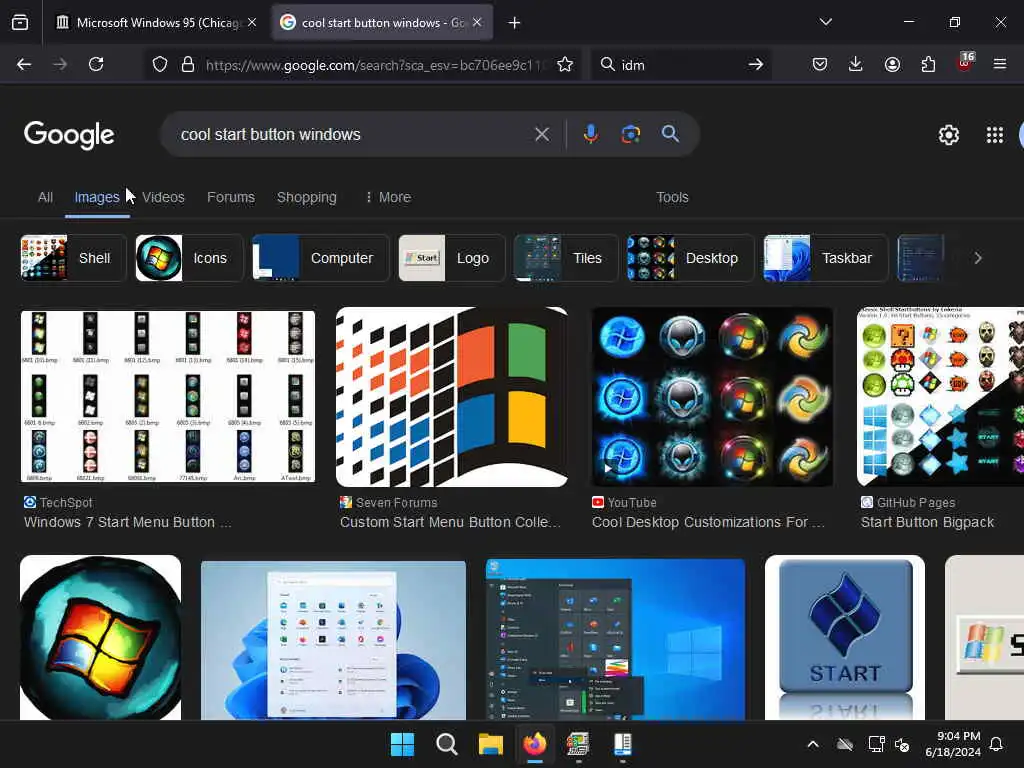Viewport: 1024px width, 768px height.
Task: Open the Windows 11 start menu image
Action: [333, 640]
